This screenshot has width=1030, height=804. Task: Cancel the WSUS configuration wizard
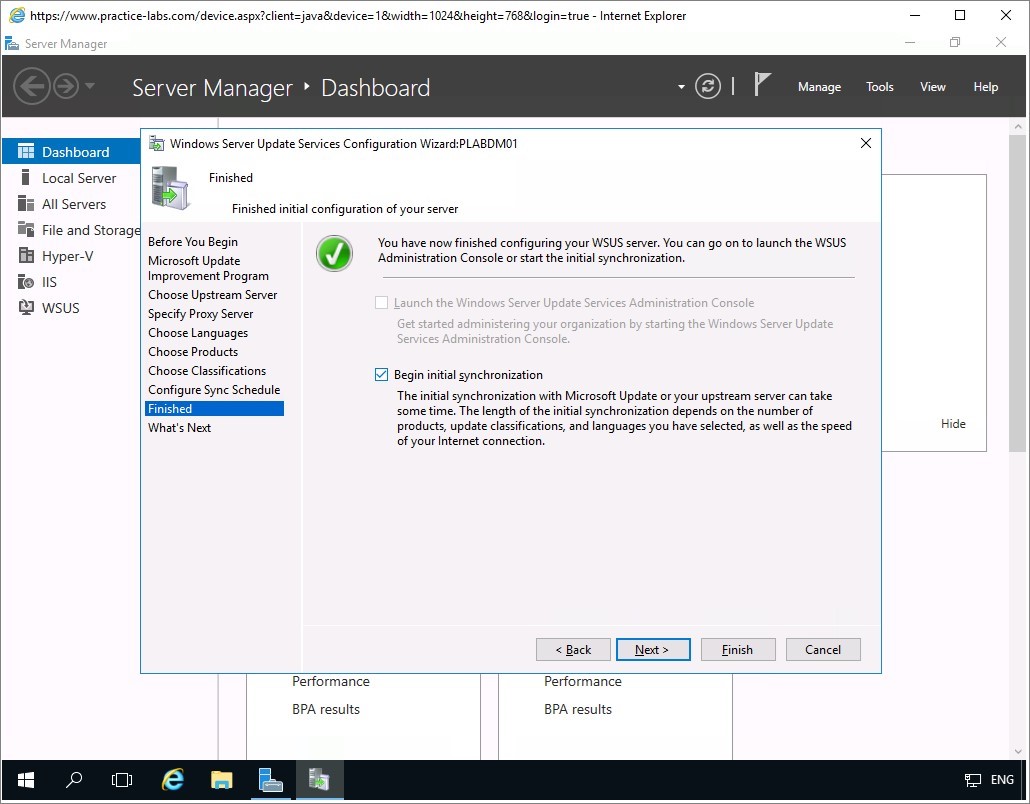click(822, 650)
